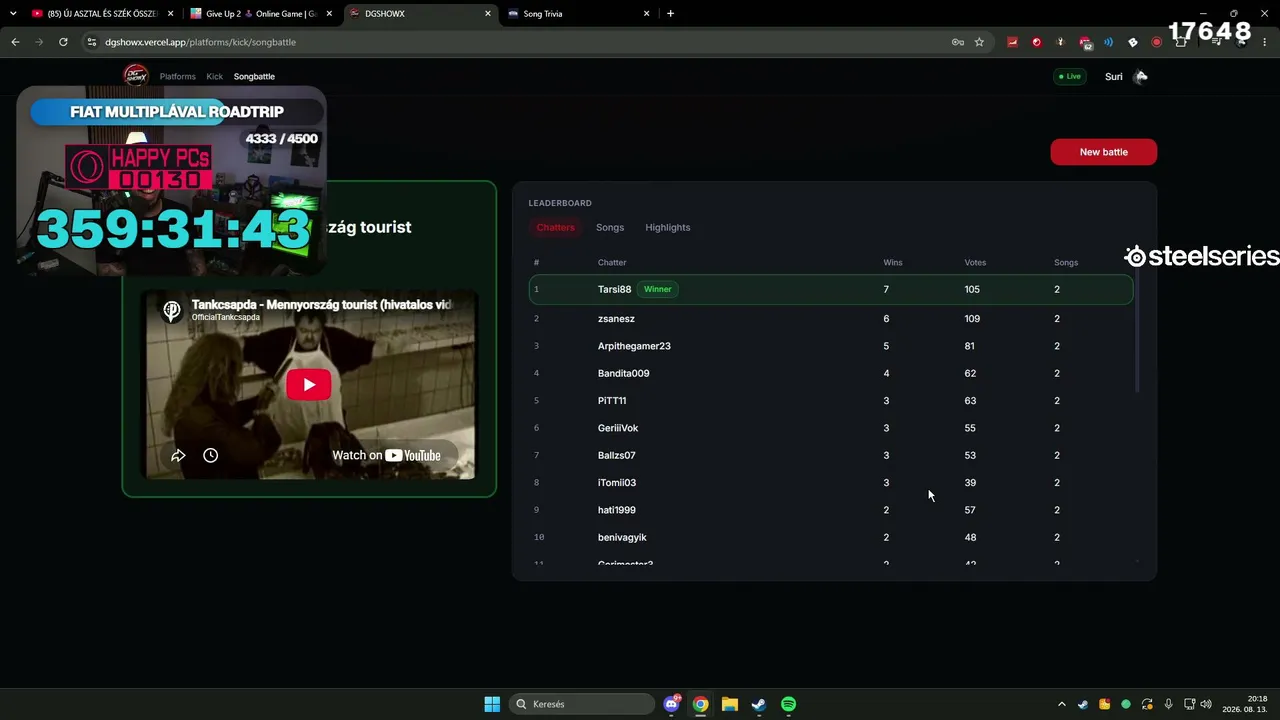Switch to the Songs leaderboard tab
Viewport: 1280px width, 720px height.
coord(610,227)
